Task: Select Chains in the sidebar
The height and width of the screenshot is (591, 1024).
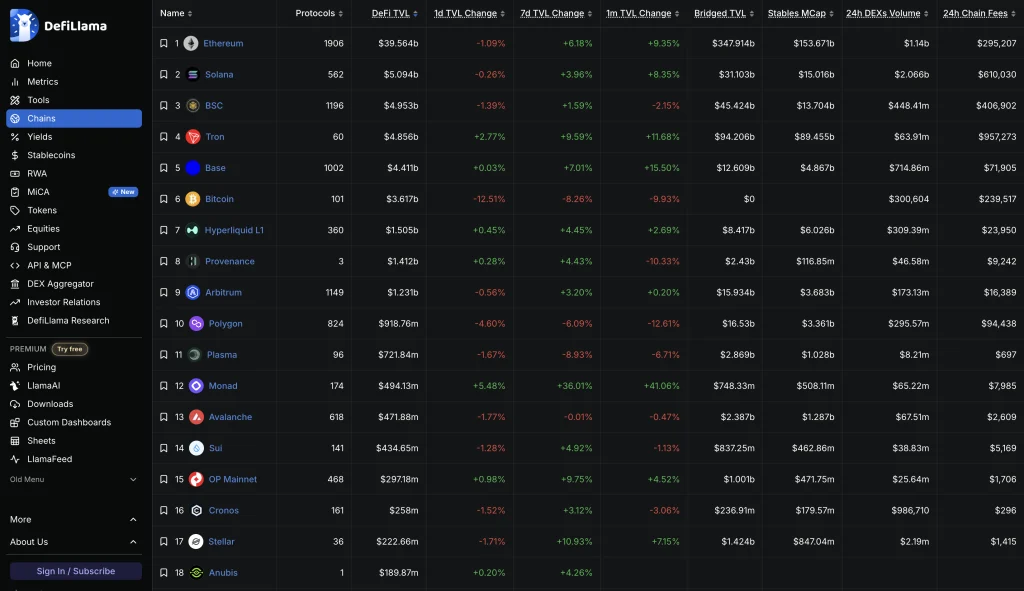Action: 74,118
